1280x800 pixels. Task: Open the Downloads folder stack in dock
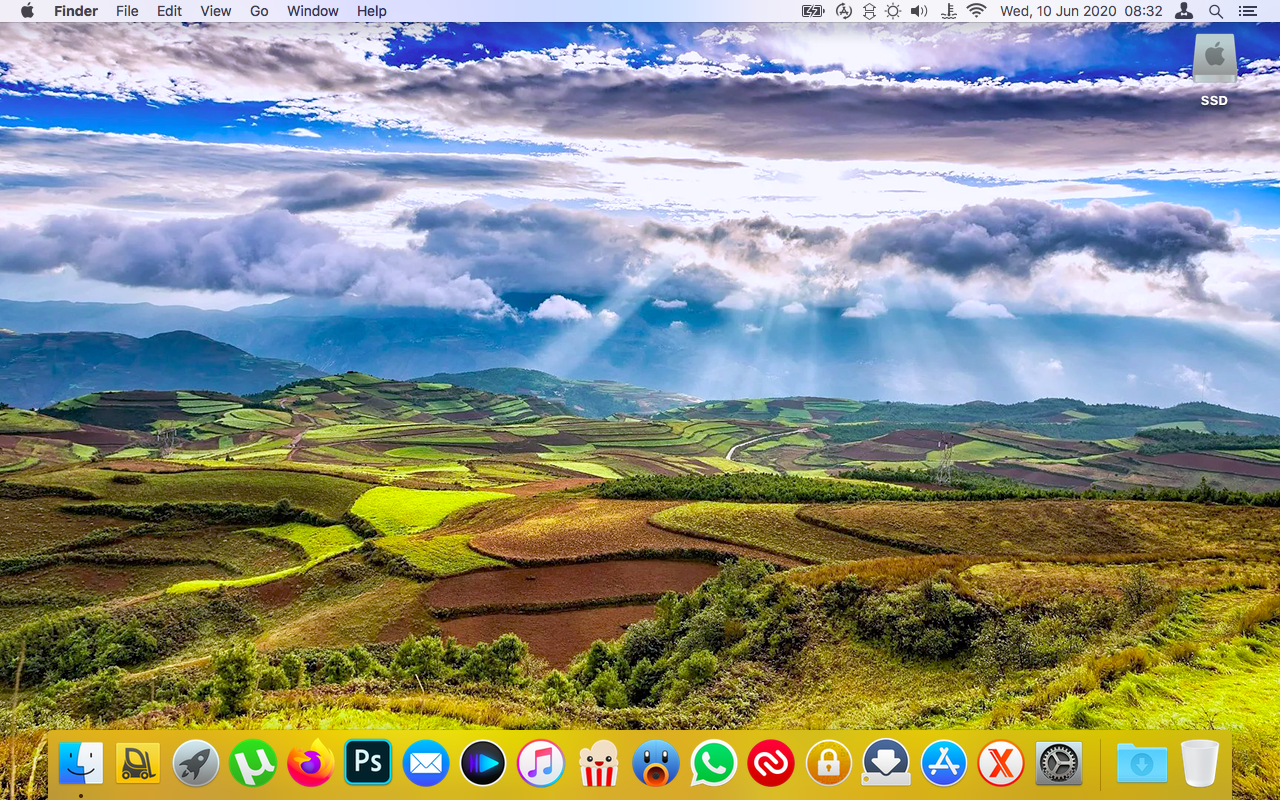click(x=1141, y=765)
